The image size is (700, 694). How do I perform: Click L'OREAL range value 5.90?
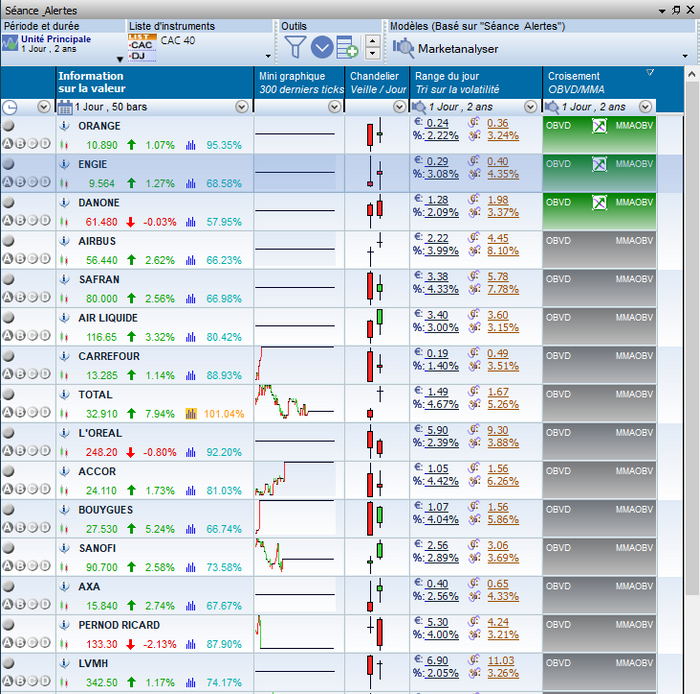[x=437, y=430]
